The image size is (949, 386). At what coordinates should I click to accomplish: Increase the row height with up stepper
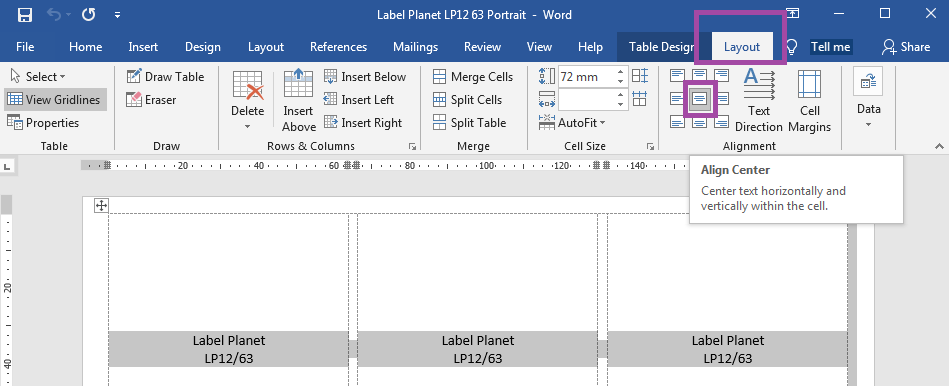[x=620, y=72]
